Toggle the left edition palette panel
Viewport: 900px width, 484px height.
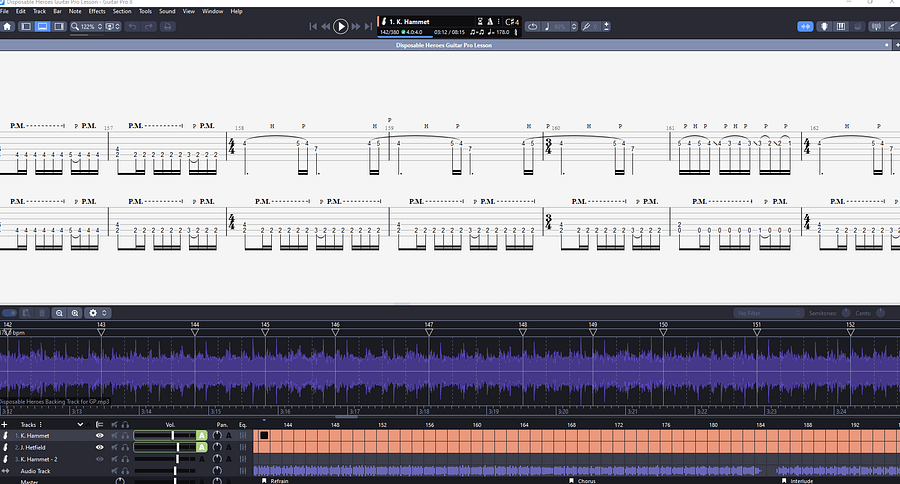click(26, 26)
